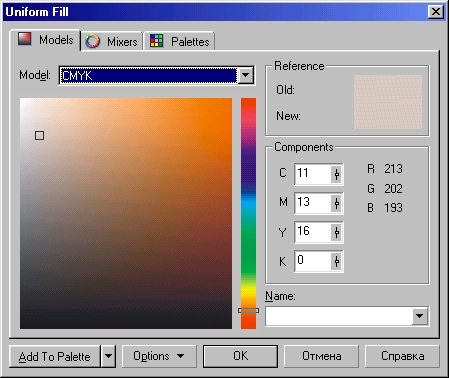Click the R value 213
449x378 pixels.
click(x=393, y=169)
